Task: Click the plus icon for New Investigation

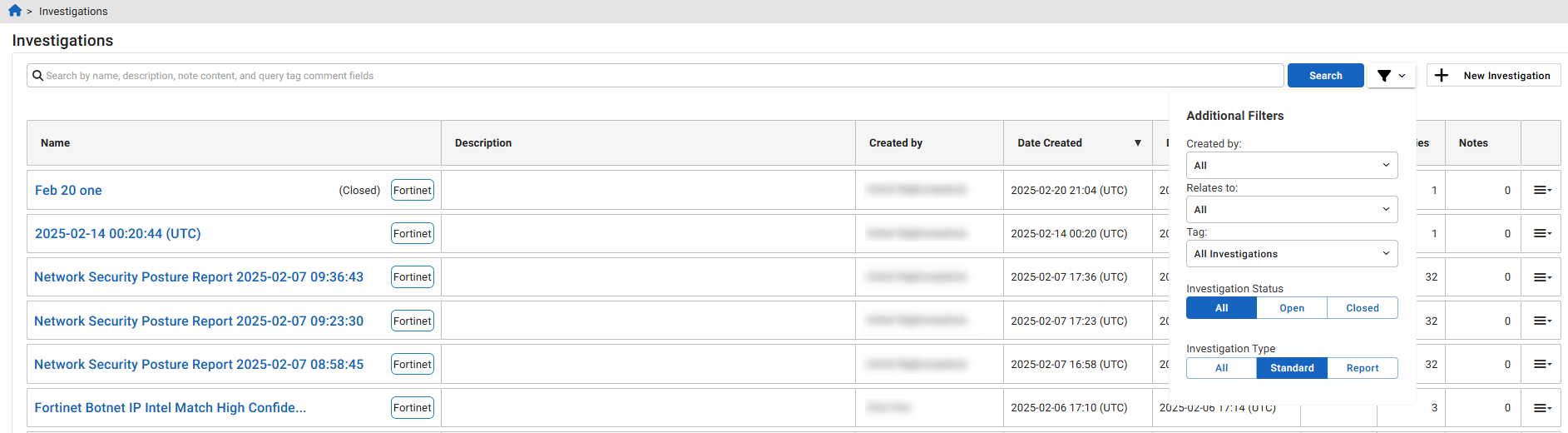Action: pos(1442,76)
